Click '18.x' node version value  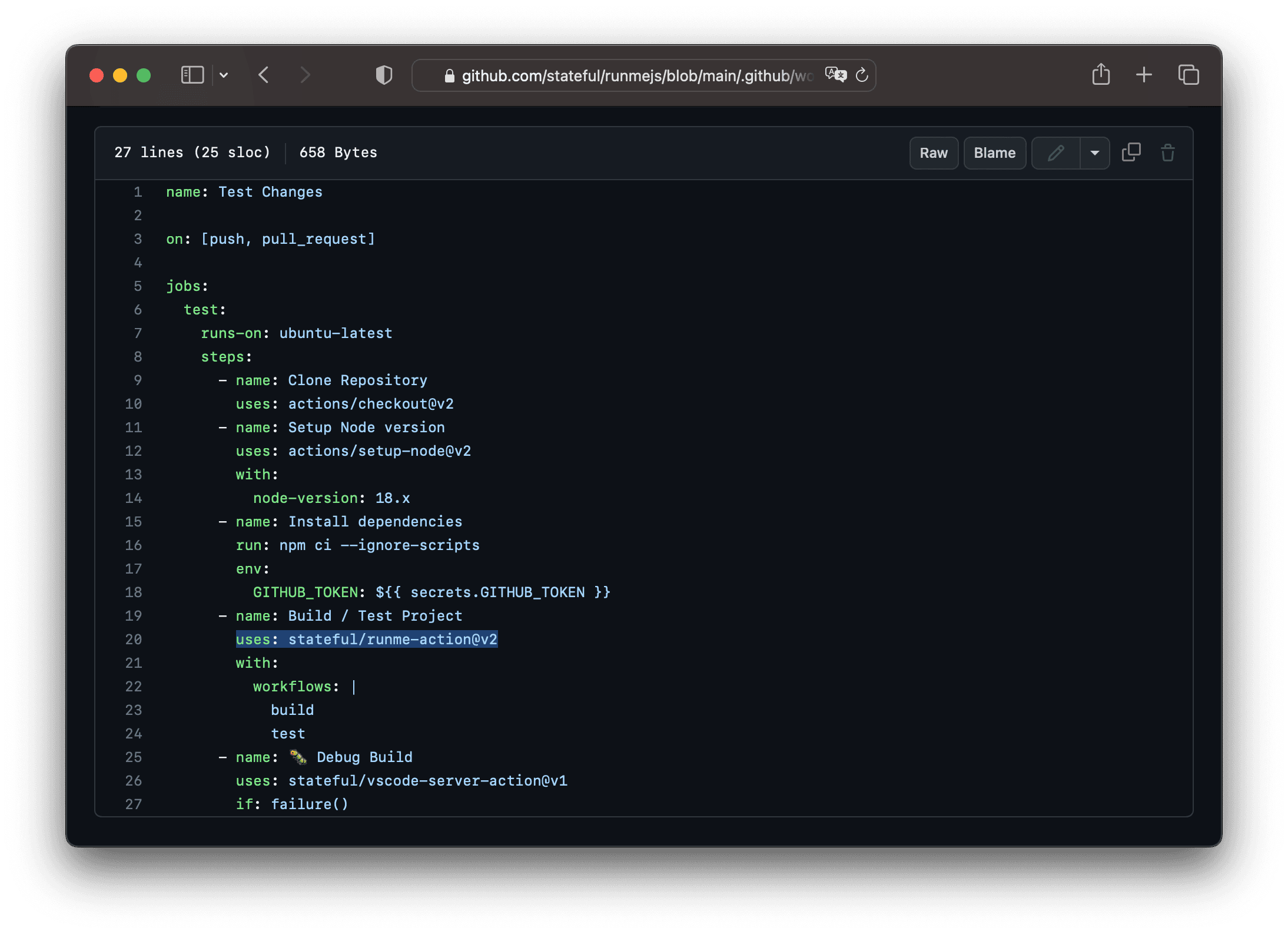coord(393,498)
